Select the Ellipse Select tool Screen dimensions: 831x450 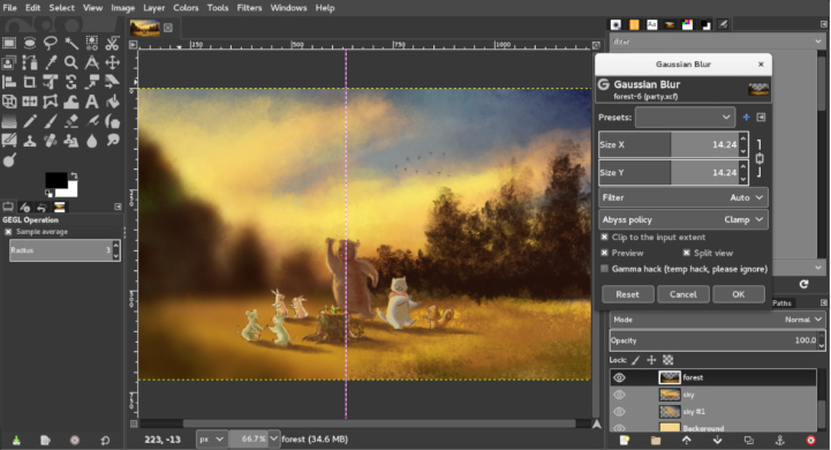coord(30,43)
